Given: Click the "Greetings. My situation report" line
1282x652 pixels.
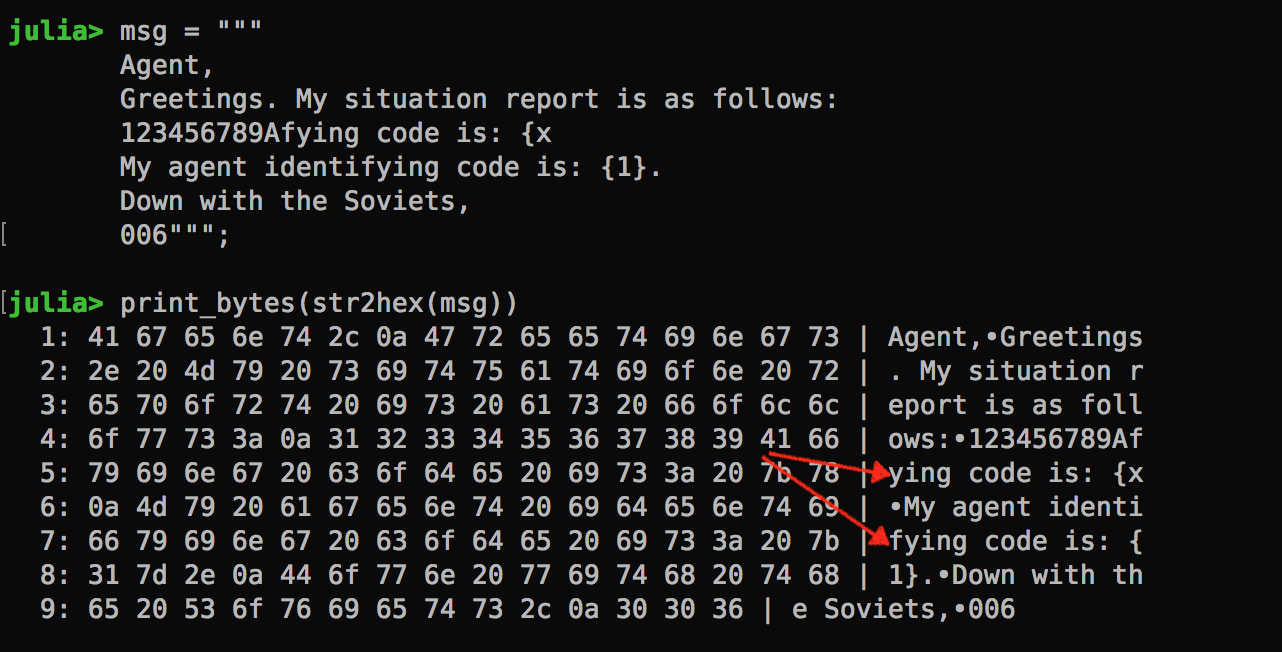Looking at the screenshot, I should tap(478, 99).
